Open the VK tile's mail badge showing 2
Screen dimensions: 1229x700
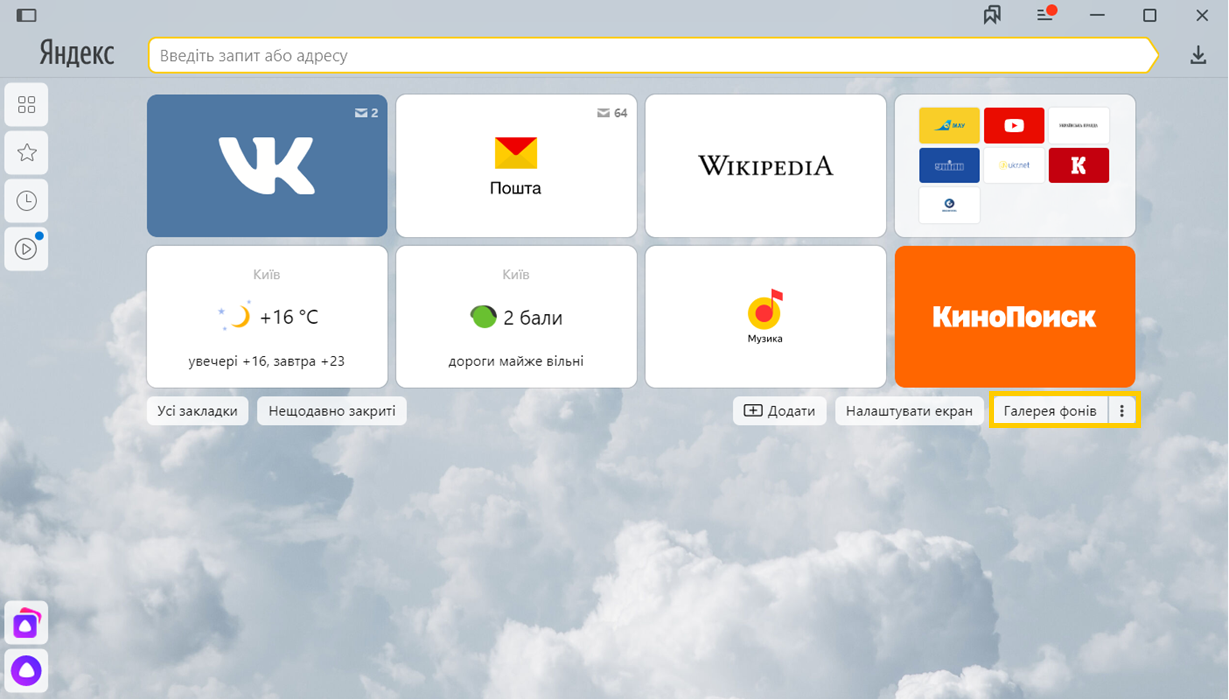[x=366, y=113]
